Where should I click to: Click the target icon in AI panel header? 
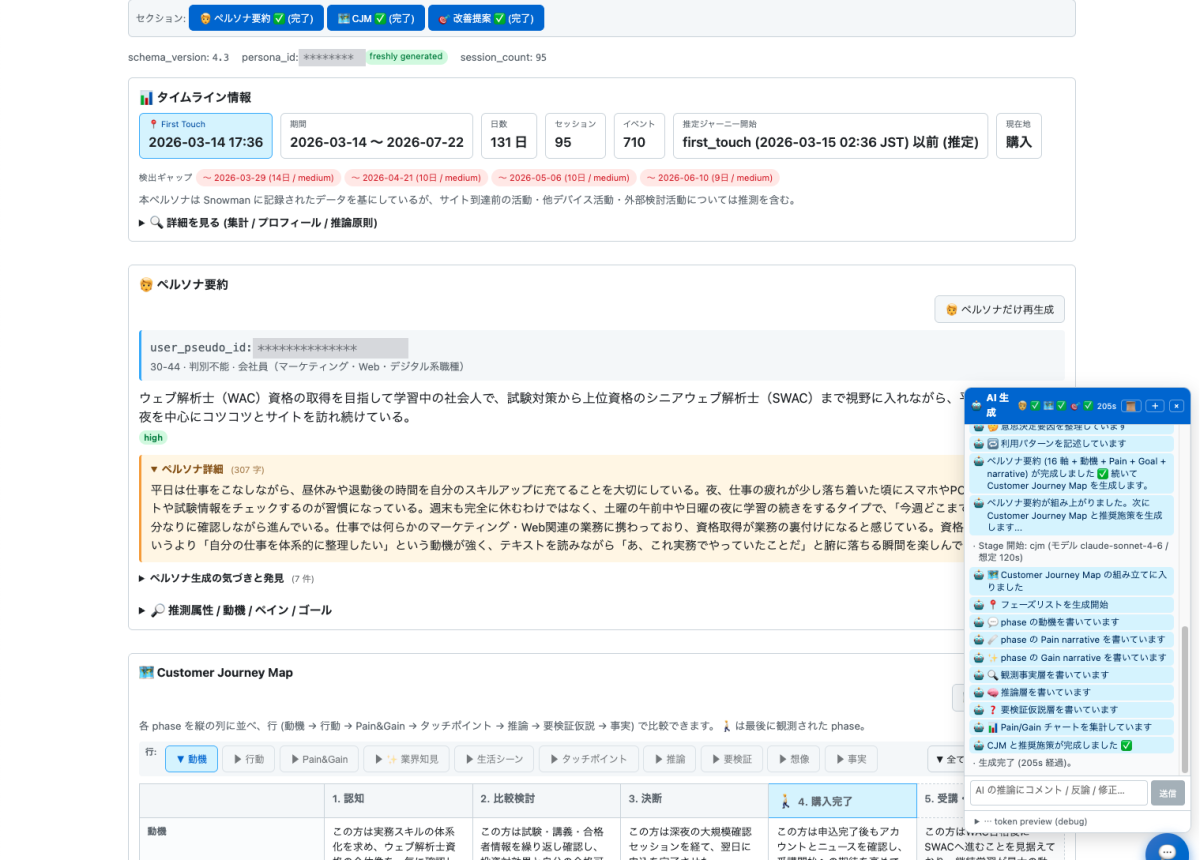[x=1076, y=406]
